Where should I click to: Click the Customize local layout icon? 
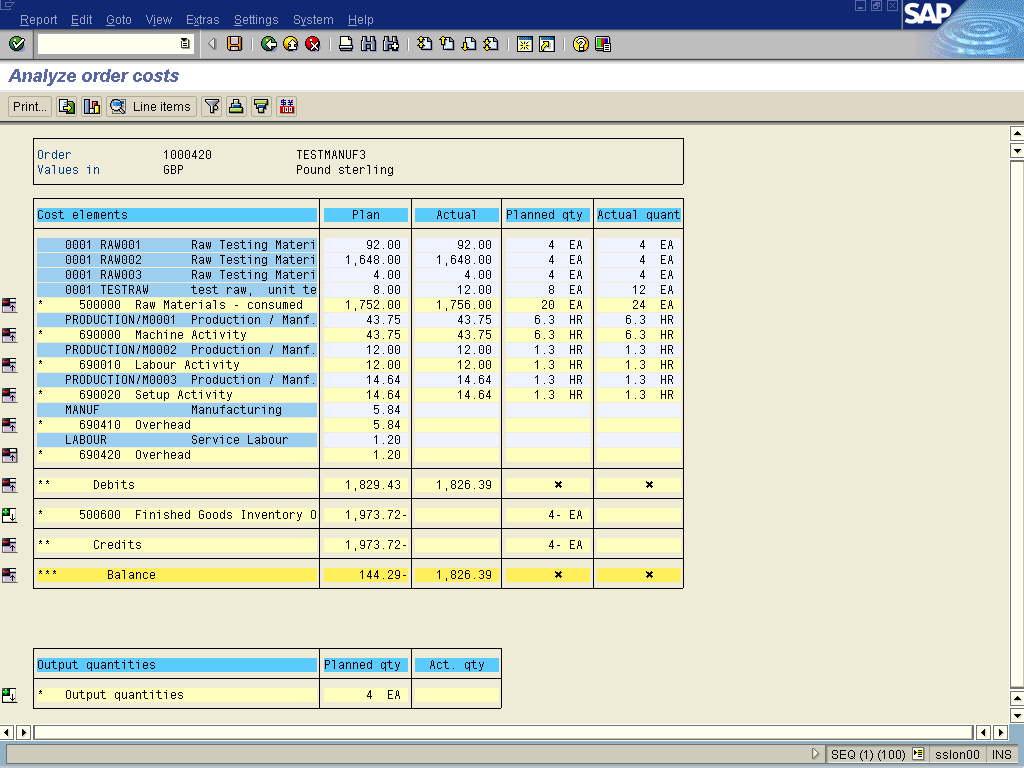click(x=603, y=44)
